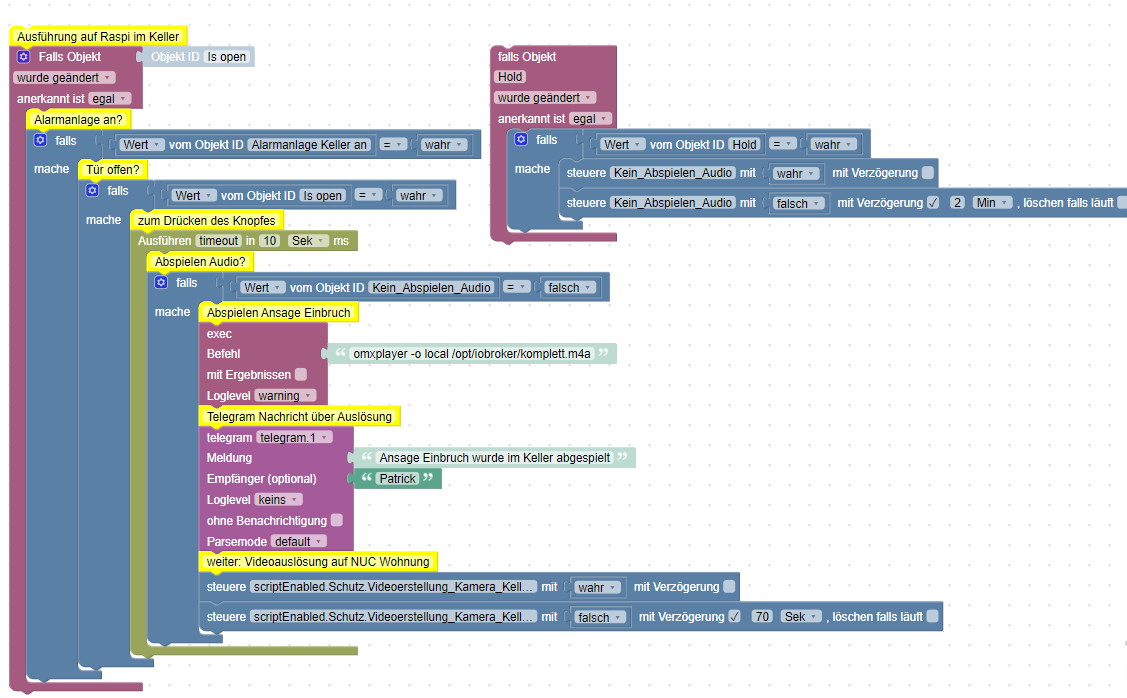Screen dimensions: 1127x698
Task: Open wahr dropdown on steuere Videoerstellung row
Action: pos(598,587)
